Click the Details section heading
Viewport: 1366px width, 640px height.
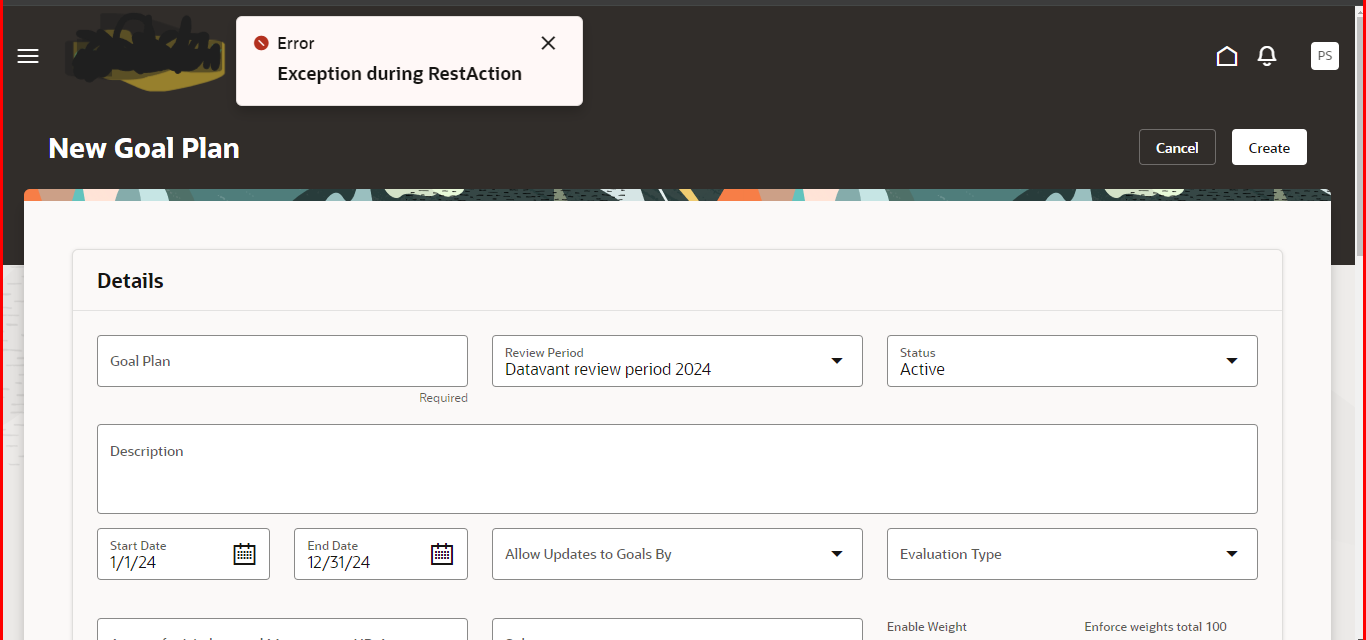(x=130, y=281)
